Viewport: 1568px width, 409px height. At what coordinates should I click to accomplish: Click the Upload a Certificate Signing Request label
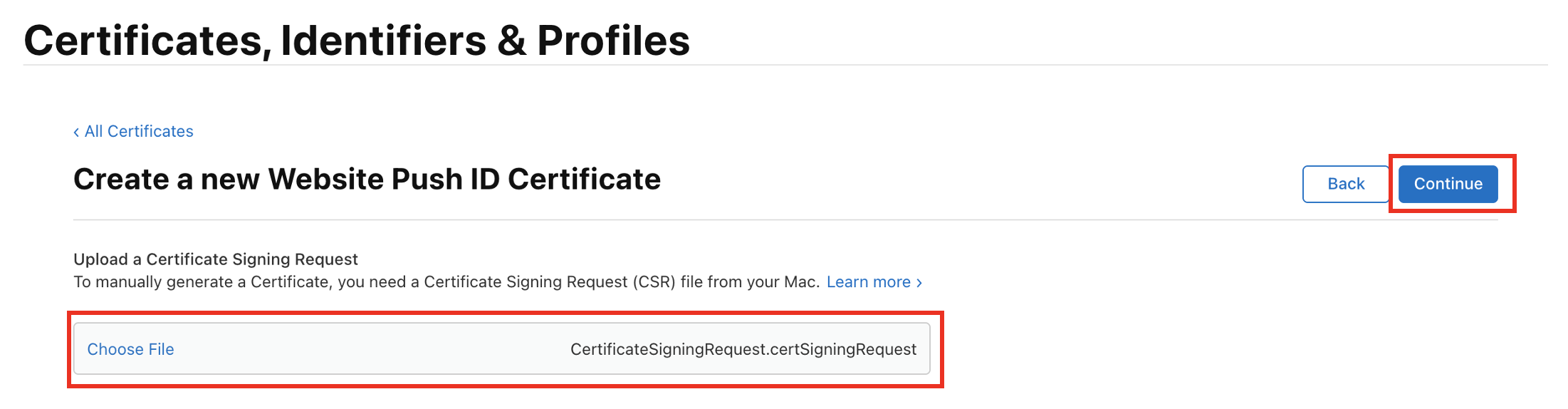point(215,259)
